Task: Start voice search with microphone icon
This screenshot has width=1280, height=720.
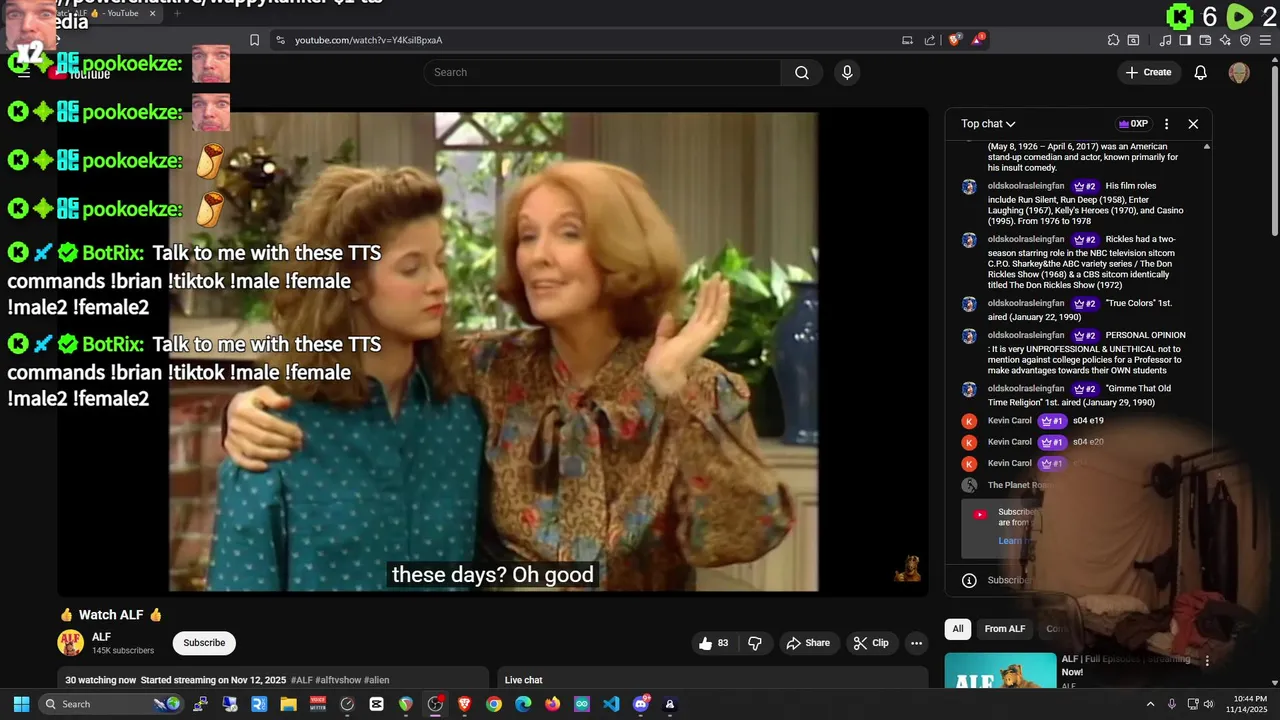Action: point(847,72)
